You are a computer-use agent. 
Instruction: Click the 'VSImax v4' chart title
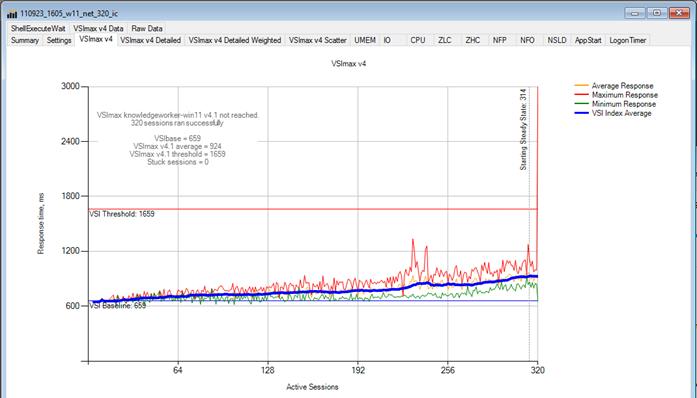348,64
